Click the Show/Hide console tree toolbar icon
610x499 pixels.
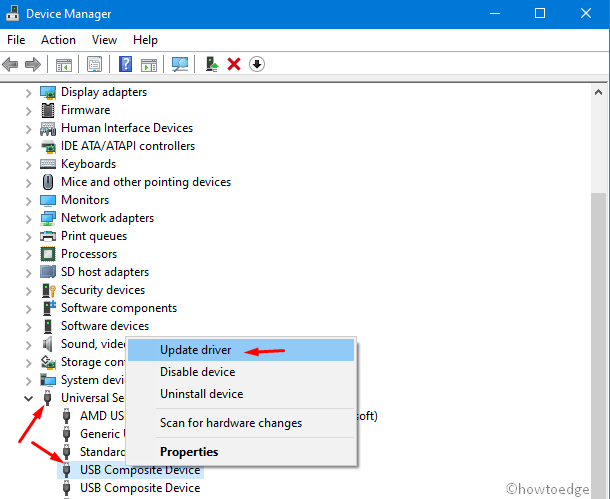64,64
